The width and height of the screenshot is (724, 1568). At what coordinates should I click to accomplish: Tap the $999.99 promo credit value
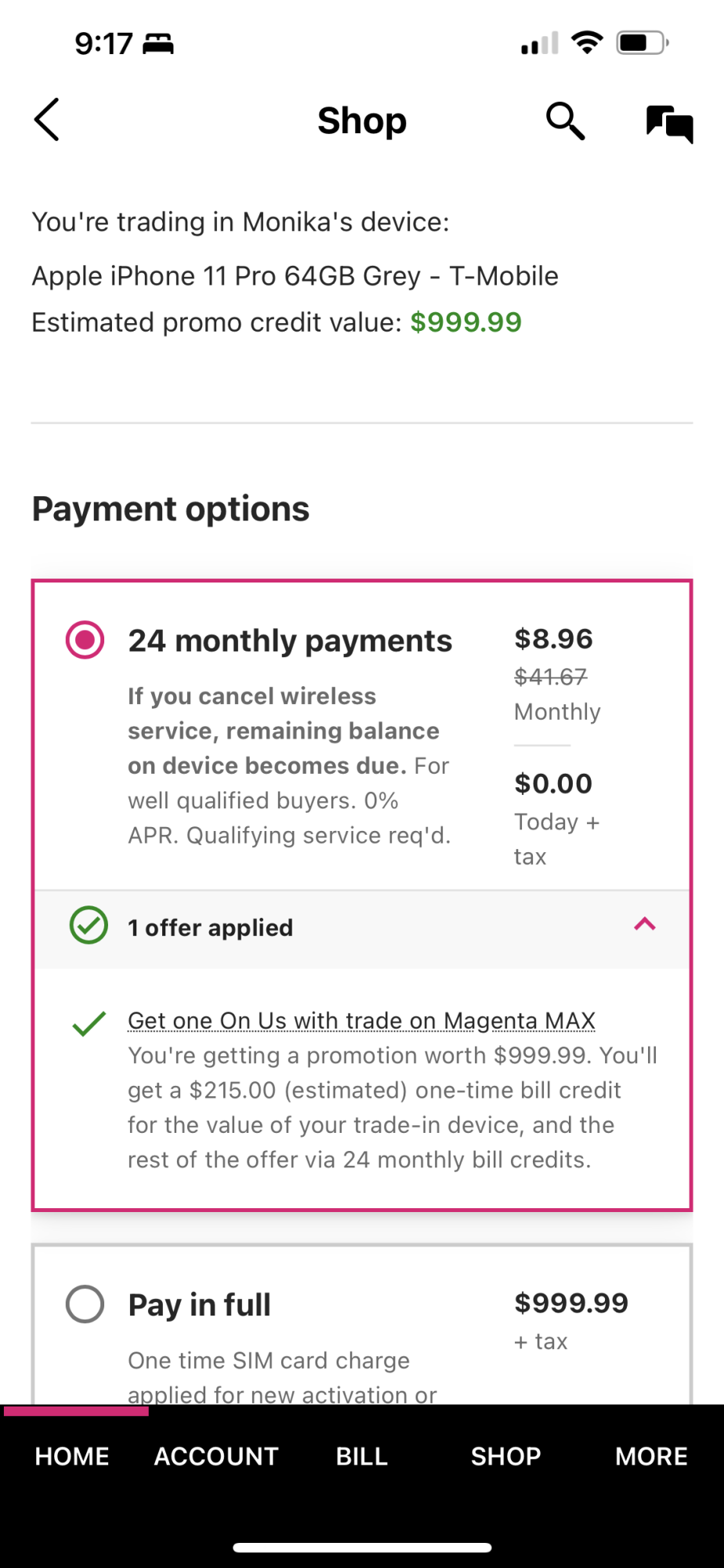465,322
